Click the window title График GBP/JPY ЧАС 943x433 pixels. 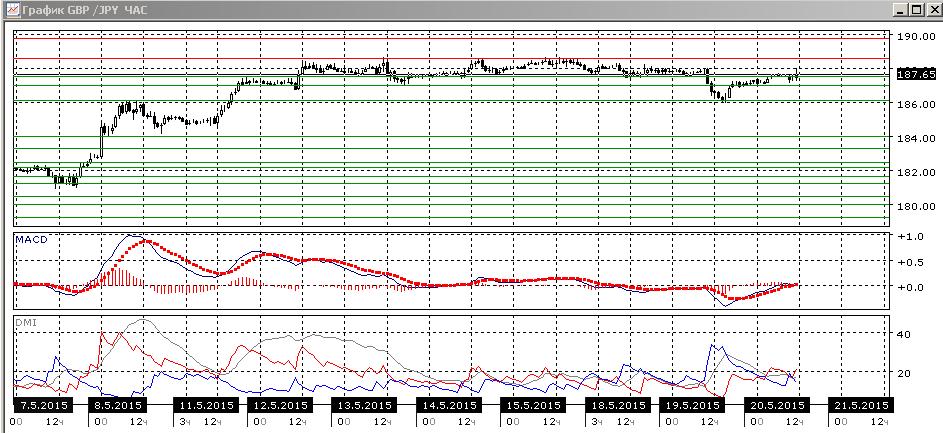pyautogui.click(x=84, y=10)
